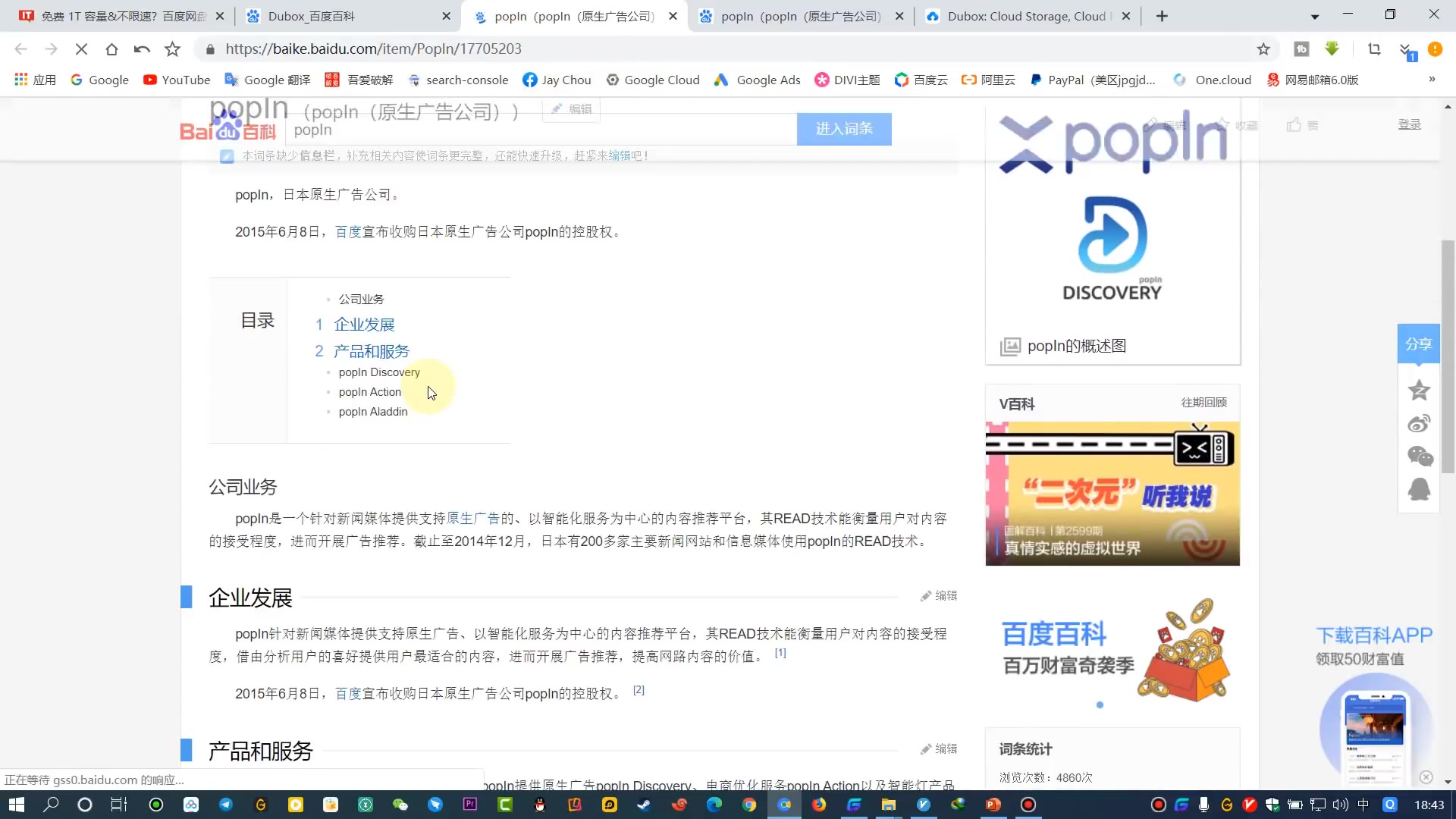
Task: Switch to the Dubox_百度百科 tab
Action: (349, 16)
